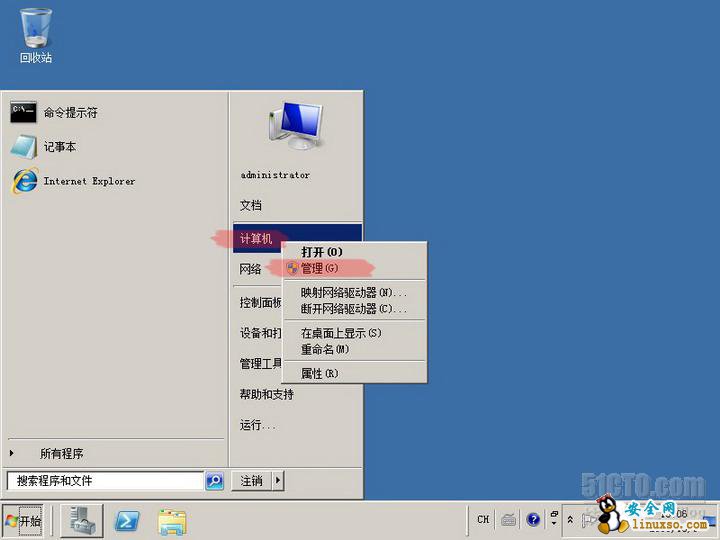Click the user account picture
The width and height of the screenshot is (720, 540).
[295, 126]
